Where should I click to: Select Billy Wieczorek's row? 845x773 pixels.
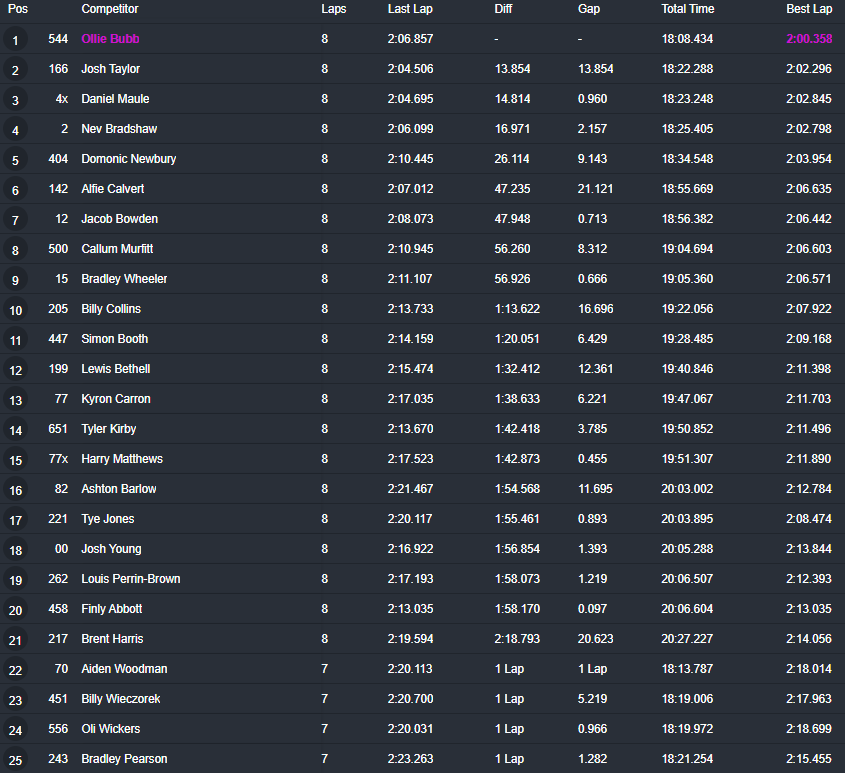click(120, 699)
